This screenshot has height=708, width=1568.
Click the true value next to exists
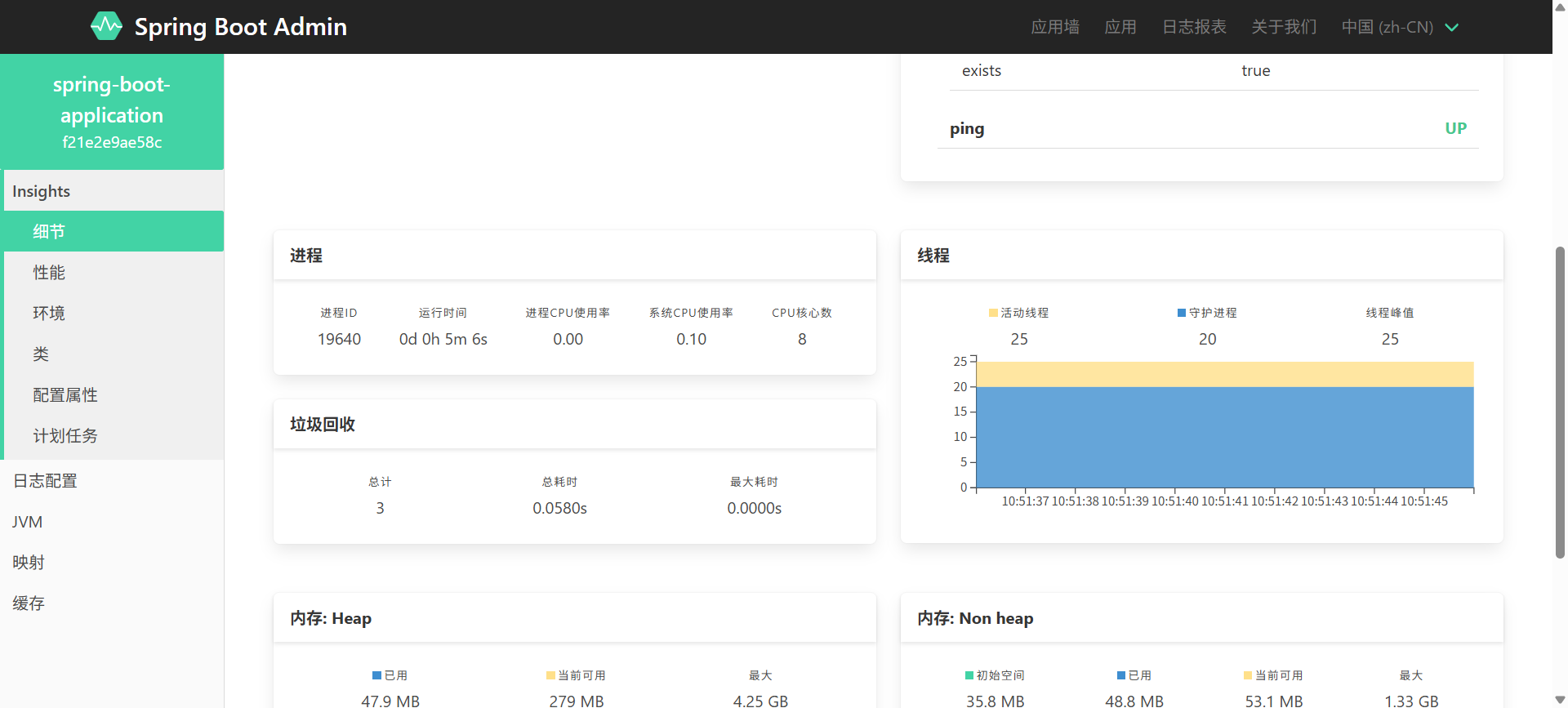pyautogui.click(x=1256, y=71)
